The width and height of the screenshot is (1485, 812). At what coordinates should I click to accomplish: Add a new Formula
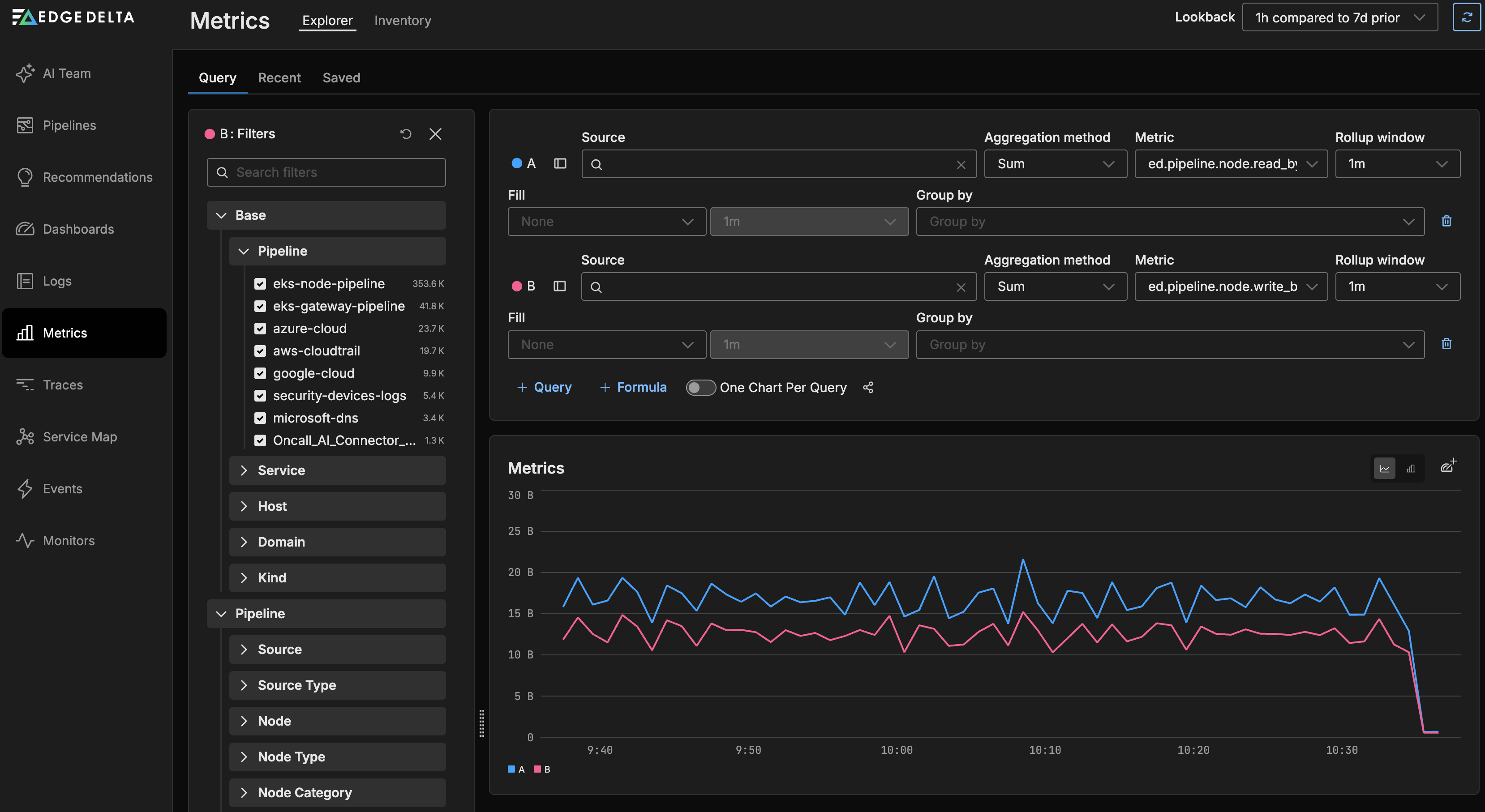click(633, 388)
